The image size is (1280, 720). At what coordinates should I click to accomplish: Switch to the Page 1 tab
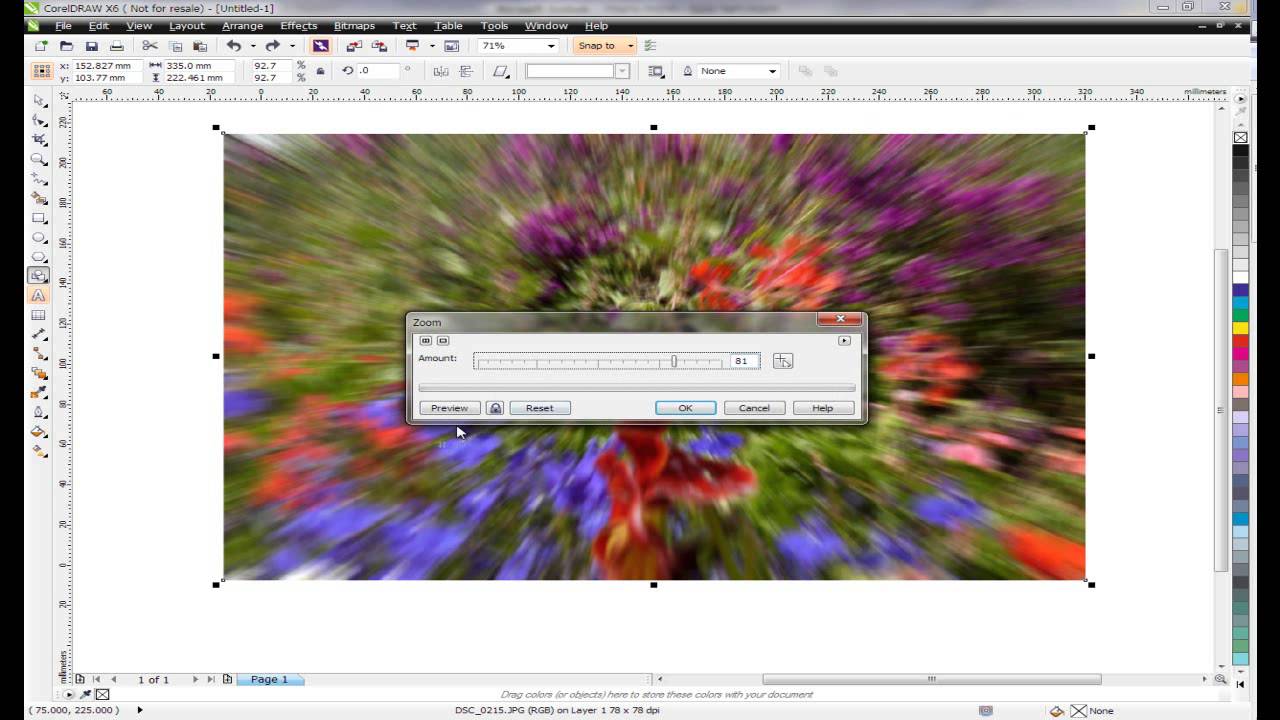pyautogui.click(x=269, y=680)
